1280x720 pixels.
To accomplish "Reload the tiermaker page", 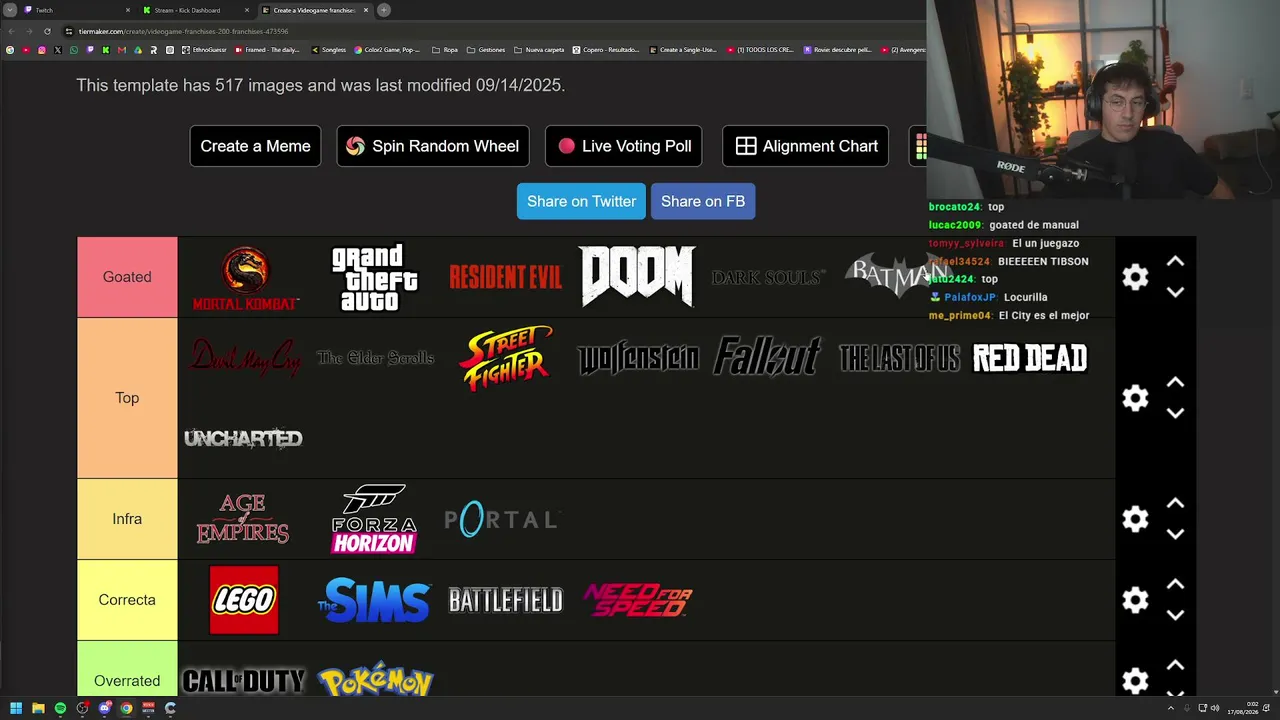I will click(47, 31).
